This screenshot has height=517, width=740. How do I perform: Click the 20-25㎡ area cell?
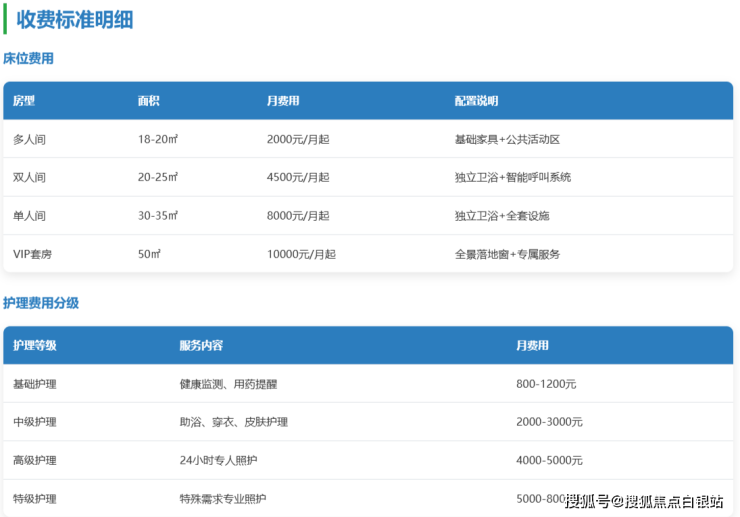click(158, 177)
